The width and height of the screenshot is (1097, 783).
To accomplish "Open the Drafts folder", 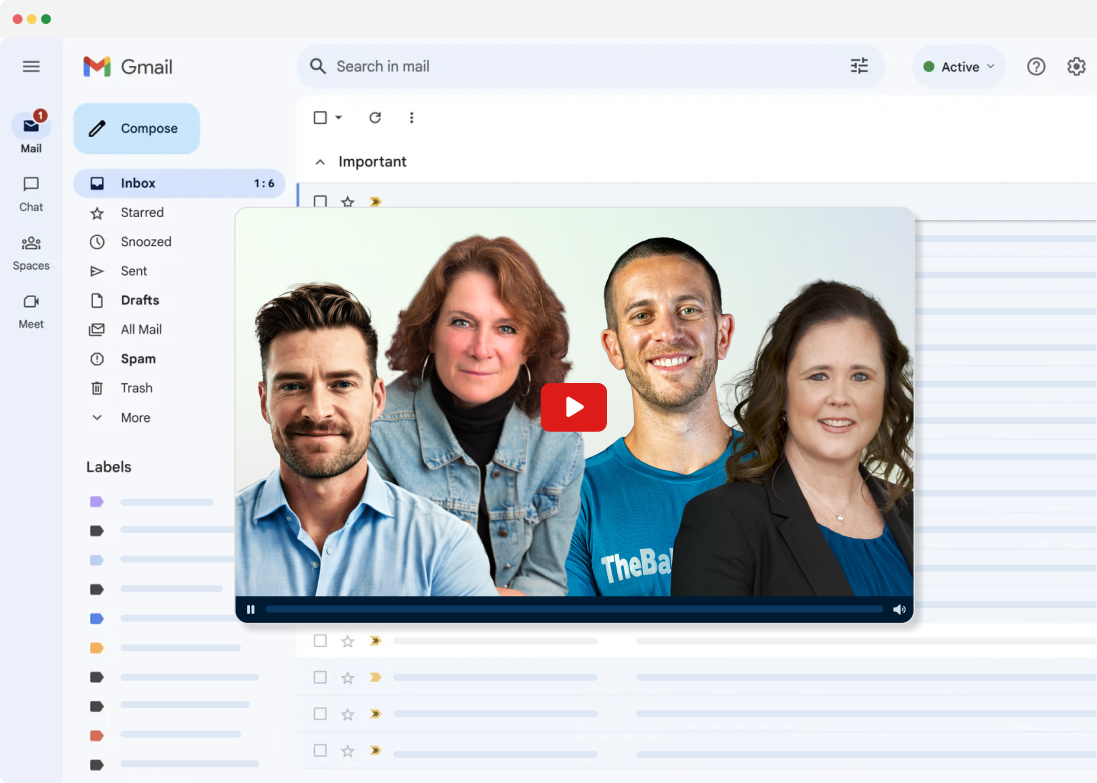I will 140,300.
